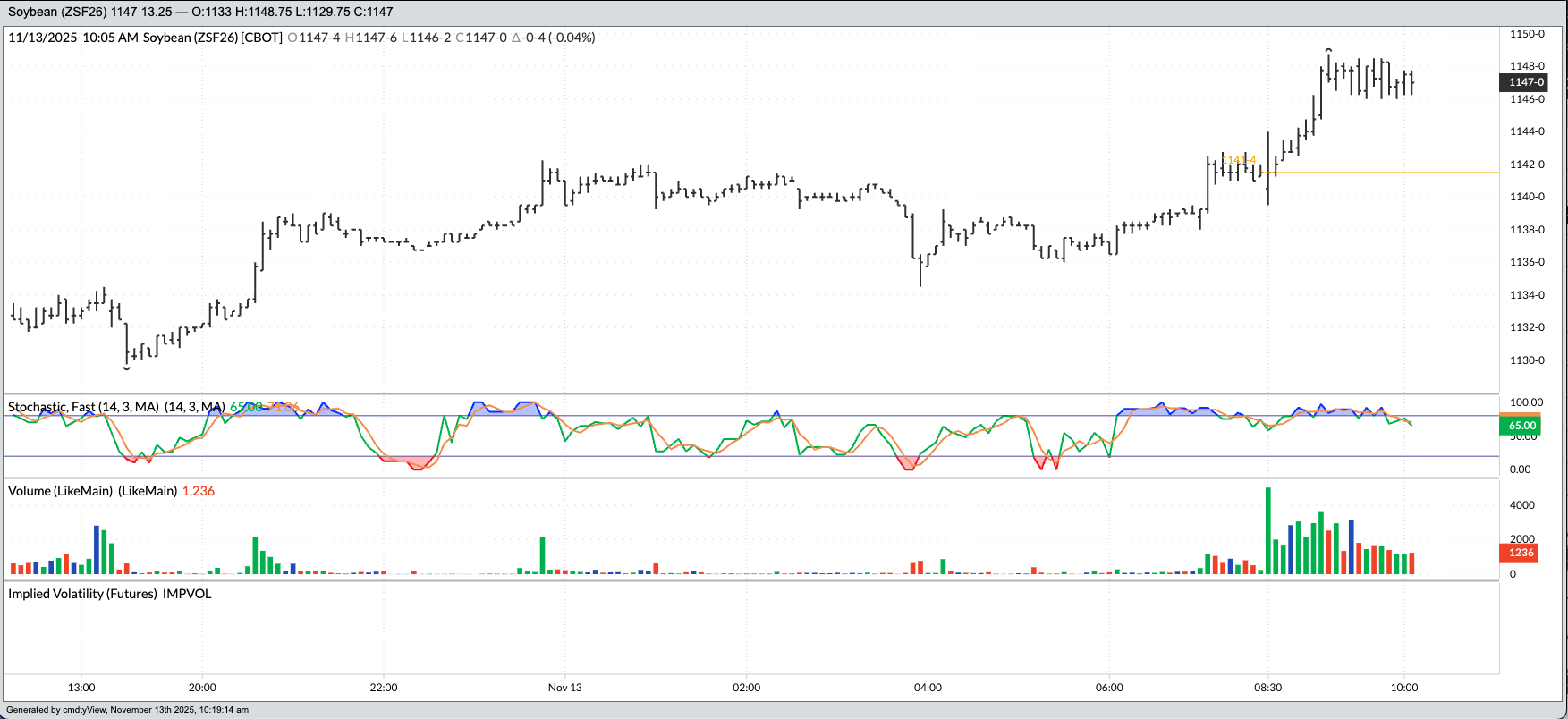This screenshot has width=1568, height=719.
Task: Click the percent change "(-0.04%)"
Action: [572, 38]
